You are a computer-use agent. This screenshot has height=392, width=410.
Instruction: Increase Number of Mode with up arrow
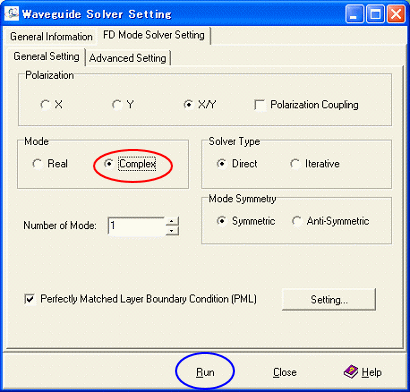point(172,221)
